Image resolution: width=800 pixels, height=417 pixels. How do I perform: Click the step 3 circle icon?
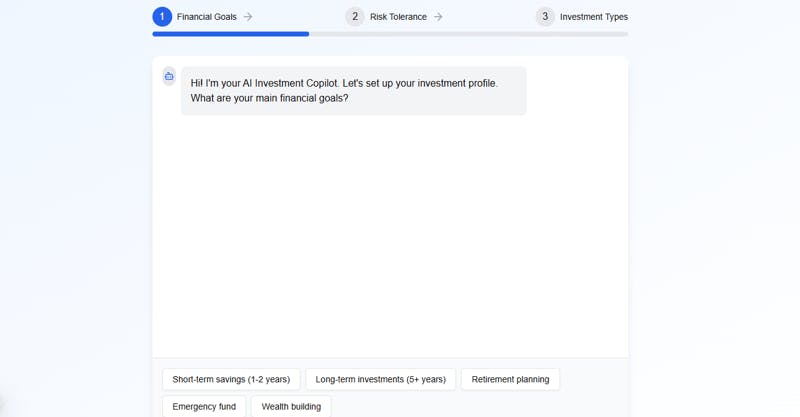tap(545, 17)
